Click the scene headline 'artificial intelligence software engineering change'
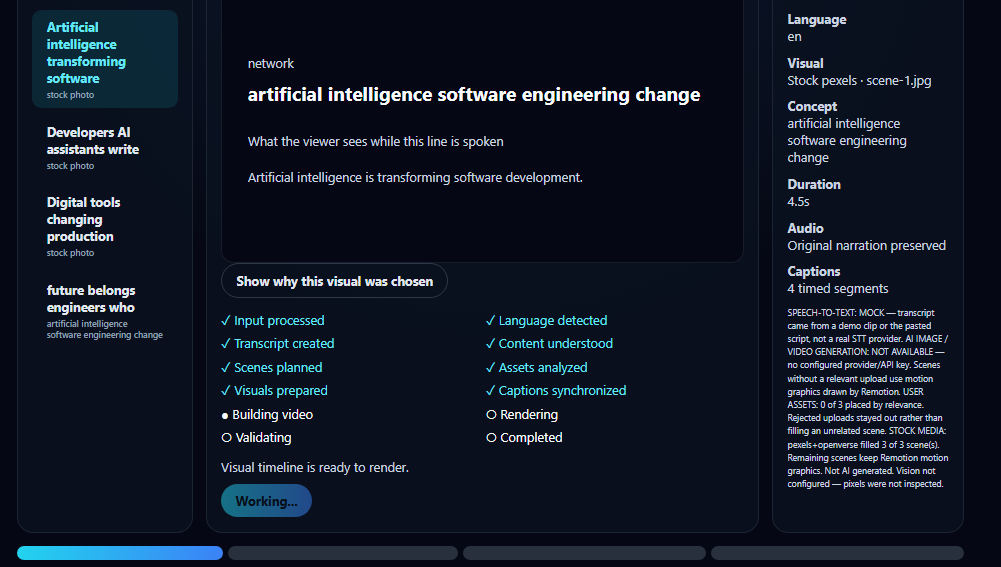Screen dimensions: 1001x567 [x=474, y=94]
